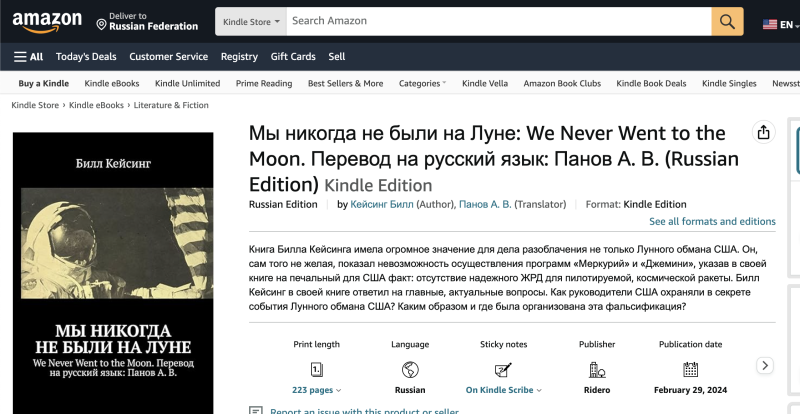The width and height of the screenshot is (800, 414).
Task: Click the share icon beside the title
Action: [763, 133]
